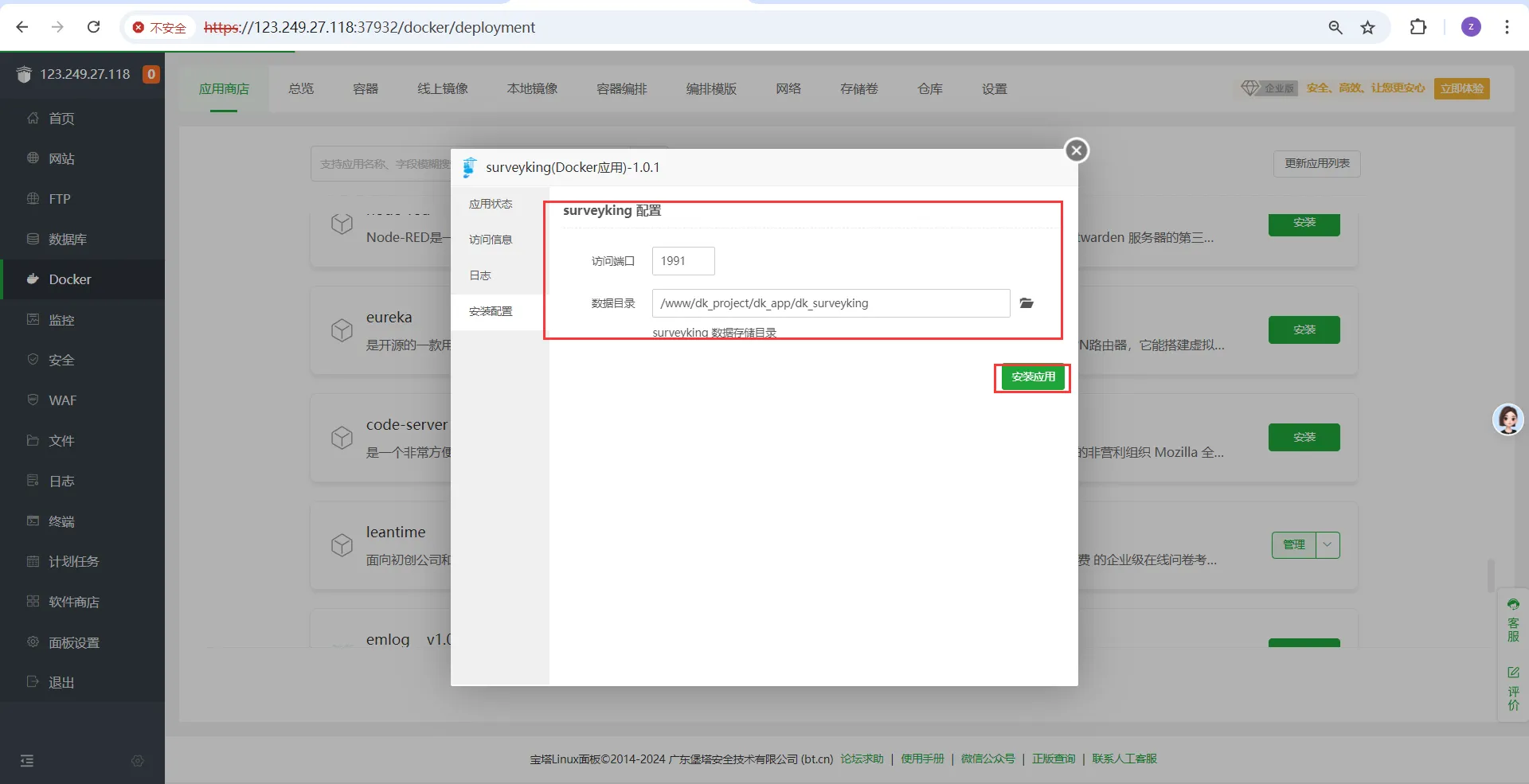Click 客服 side widget
Image resolution: width=1529 pixels, height=784 pixels.
pyautogui.click(x=1513, y=619)
